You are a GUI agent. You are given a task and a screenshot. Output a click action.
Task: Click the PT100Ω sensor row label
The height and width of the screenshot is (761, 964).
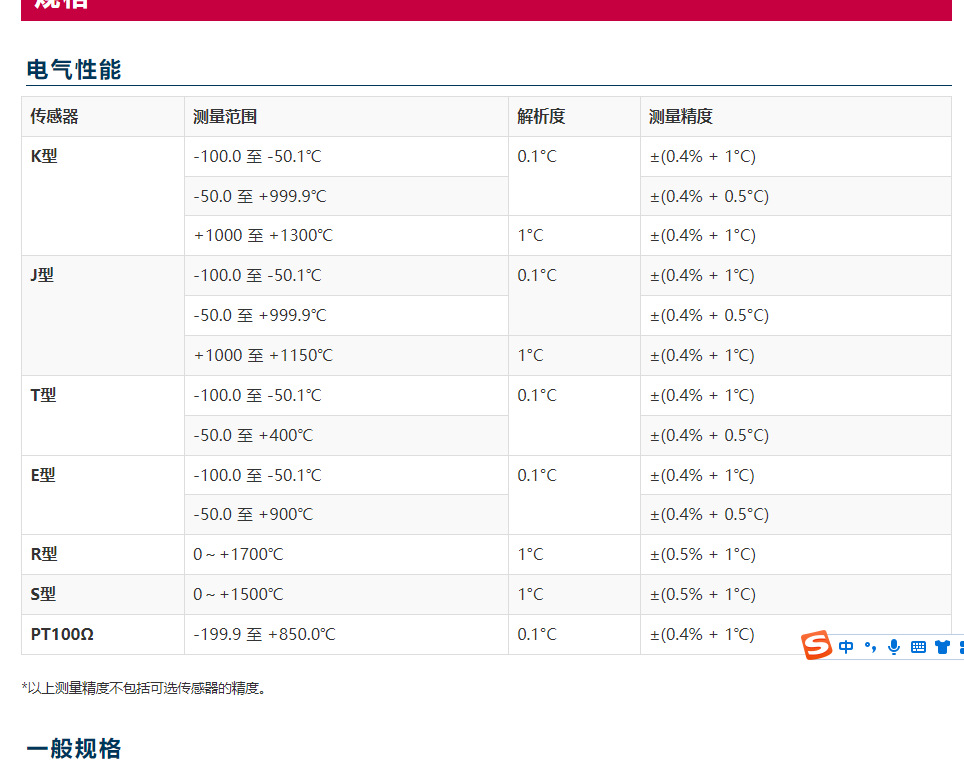62,634
